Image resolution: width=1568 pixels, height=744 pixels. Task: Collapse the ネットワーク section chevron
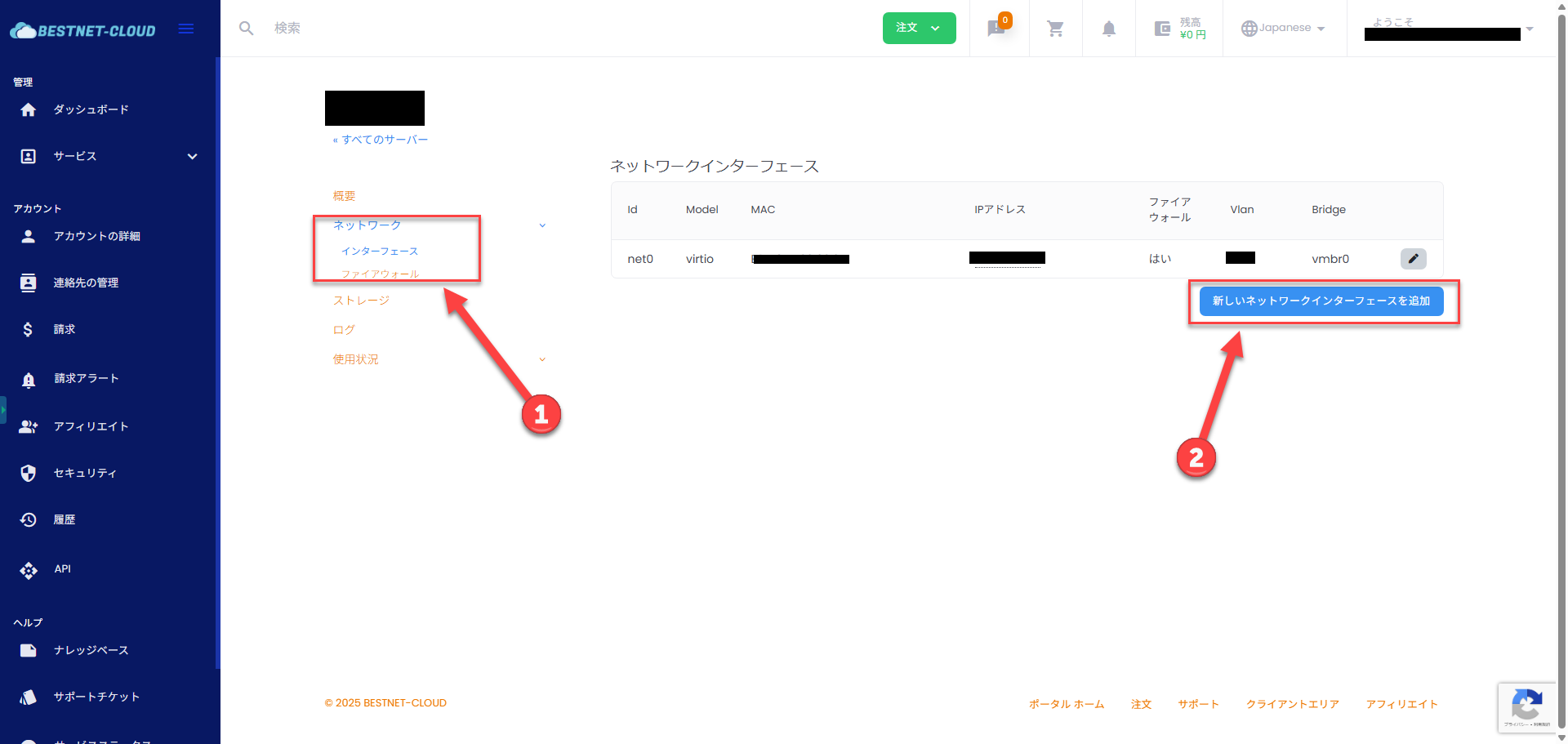(x=542, y=225)
